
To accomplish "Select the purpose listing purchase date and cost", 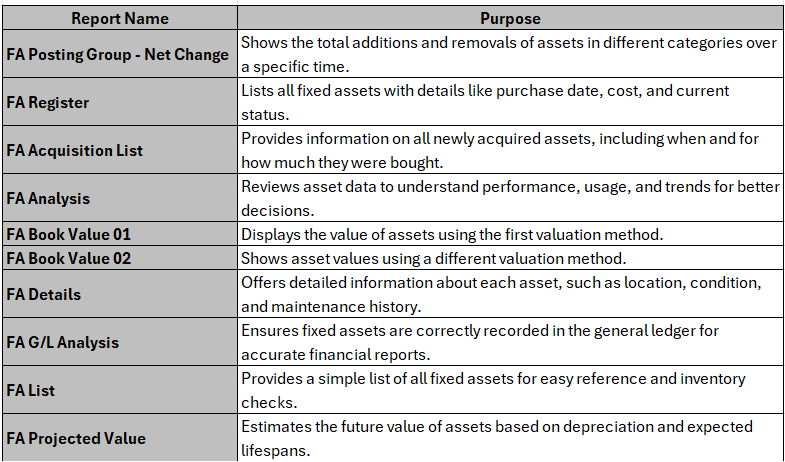I will tap(510, 102).
